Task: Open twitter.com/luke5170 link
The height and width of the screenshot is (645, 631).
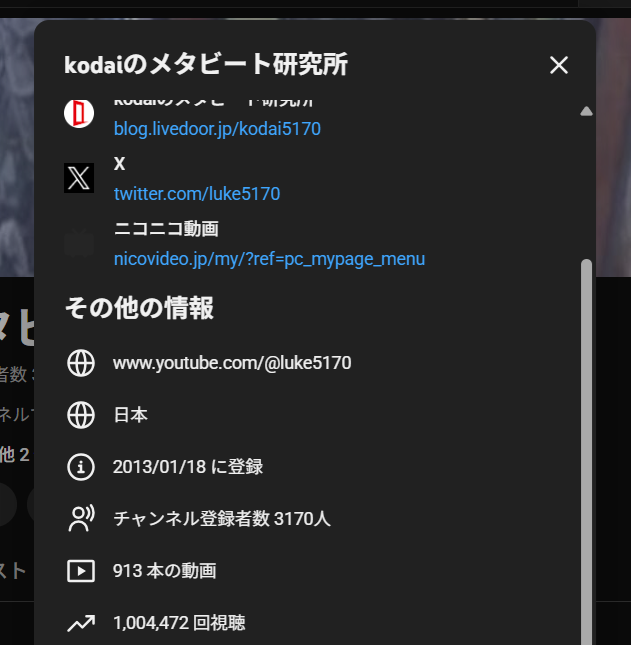Action: pos(197,194)
